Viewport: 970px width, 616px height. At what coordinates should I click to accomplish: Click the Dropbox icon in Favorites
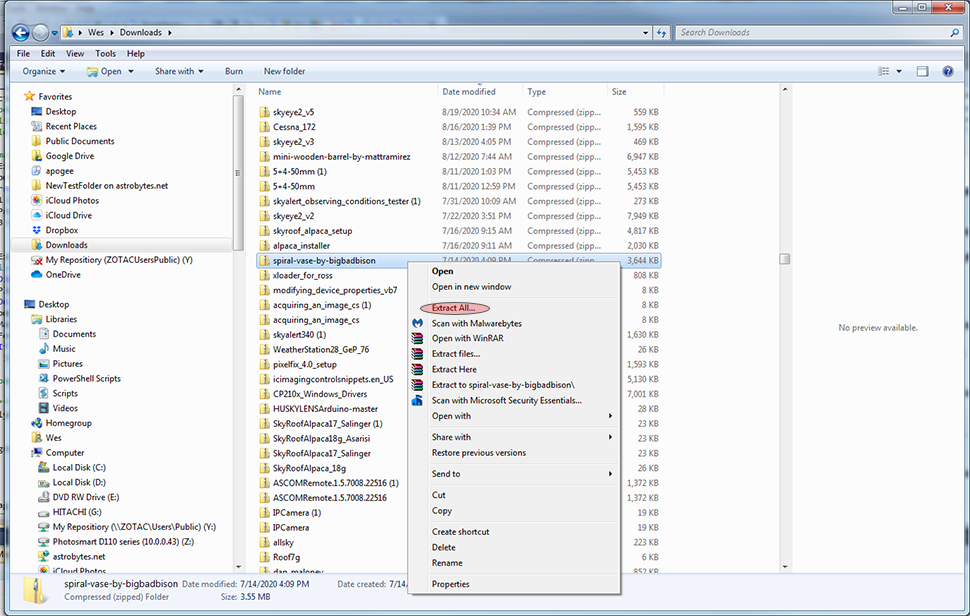pos(37,230)
